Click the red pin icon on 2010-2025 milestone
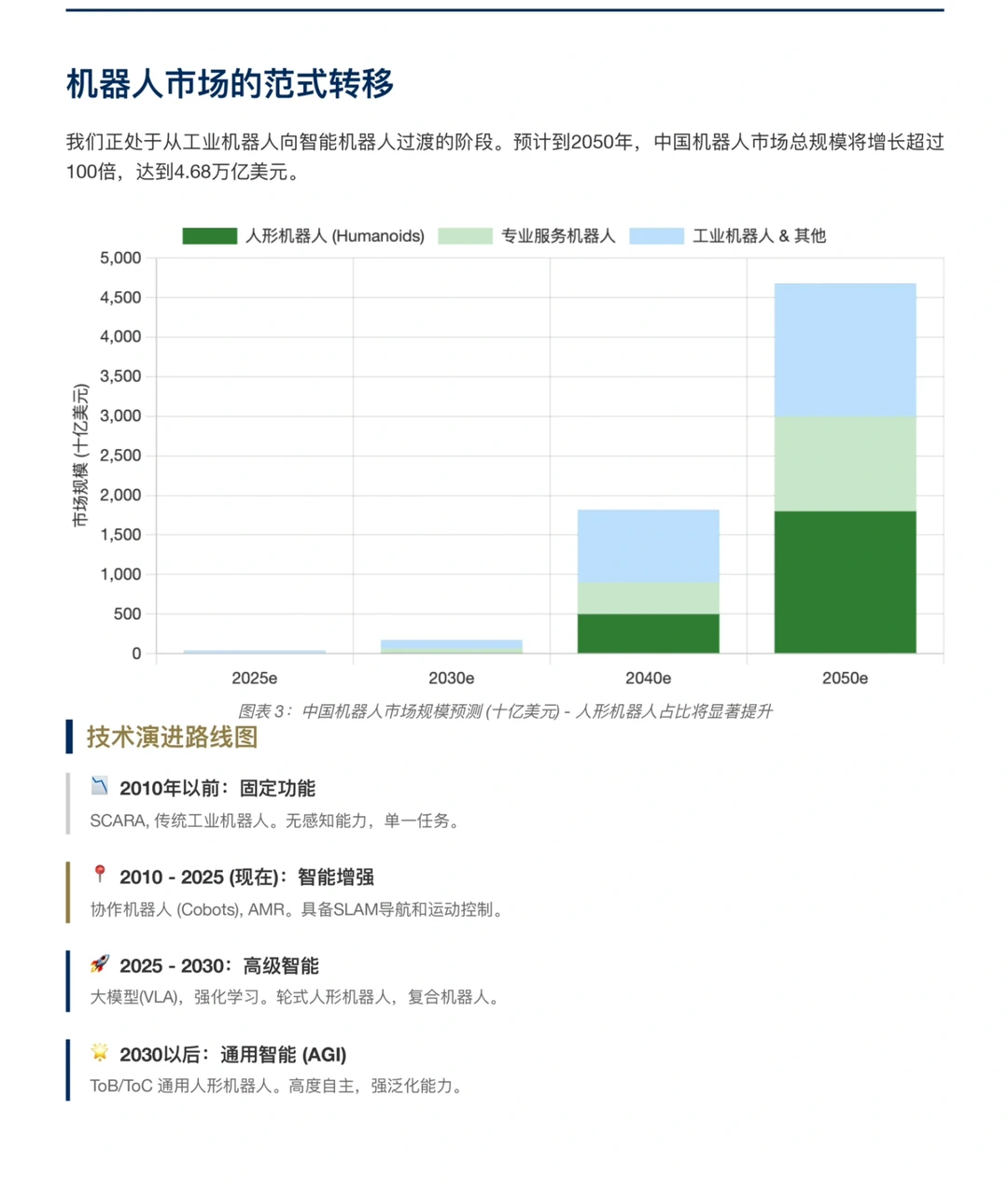The height and width of the screenshot is (1180, 1008). point(99,874)
